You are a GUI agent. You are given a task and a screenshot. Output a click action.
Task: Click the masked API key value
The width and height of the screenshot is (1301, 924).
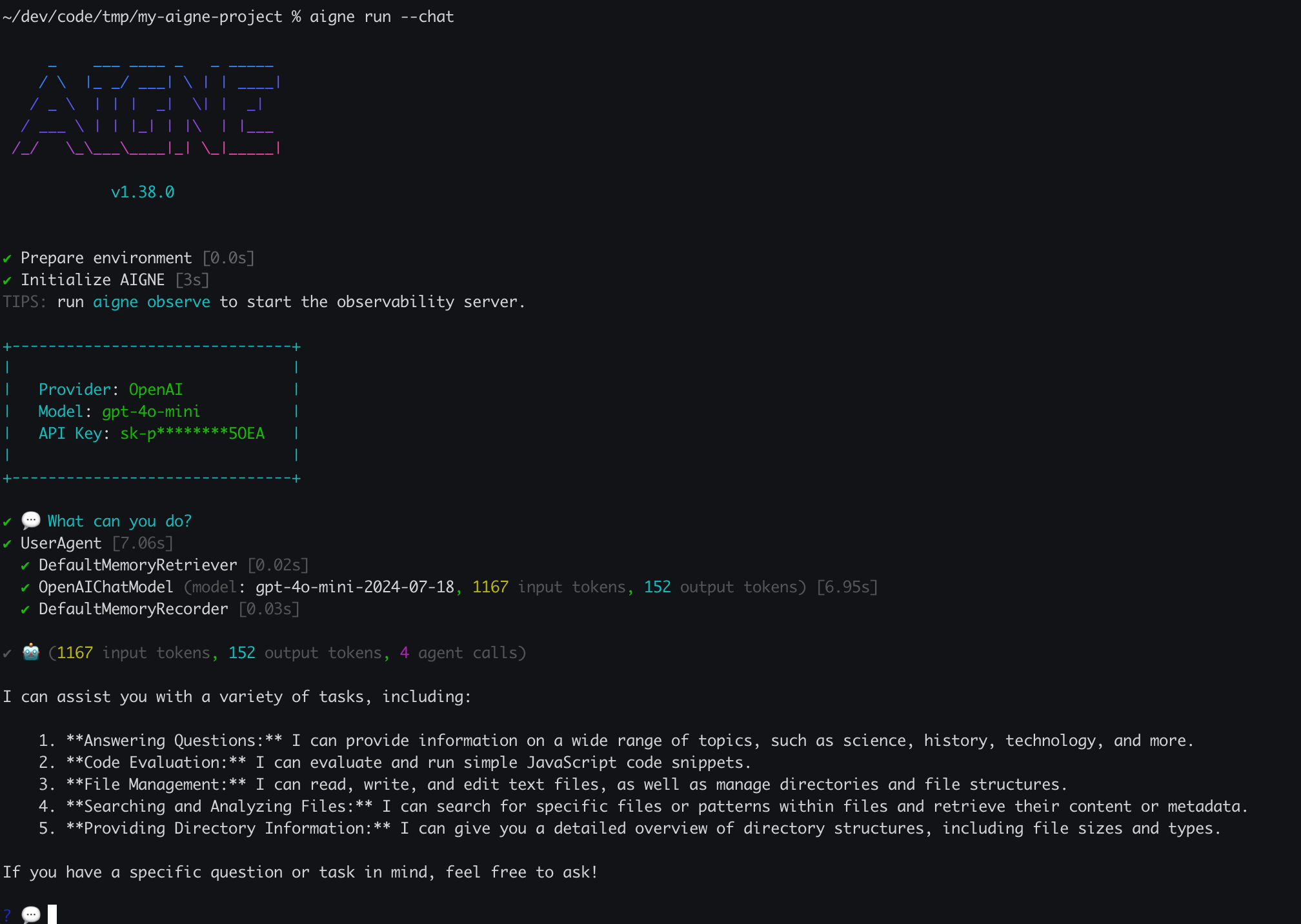coord(192,434)
